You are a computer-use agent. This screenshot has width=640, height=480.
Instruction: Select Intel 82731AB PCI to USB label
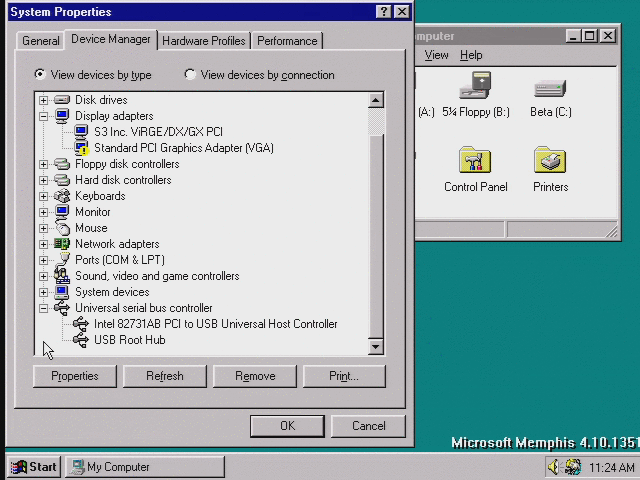216,324
